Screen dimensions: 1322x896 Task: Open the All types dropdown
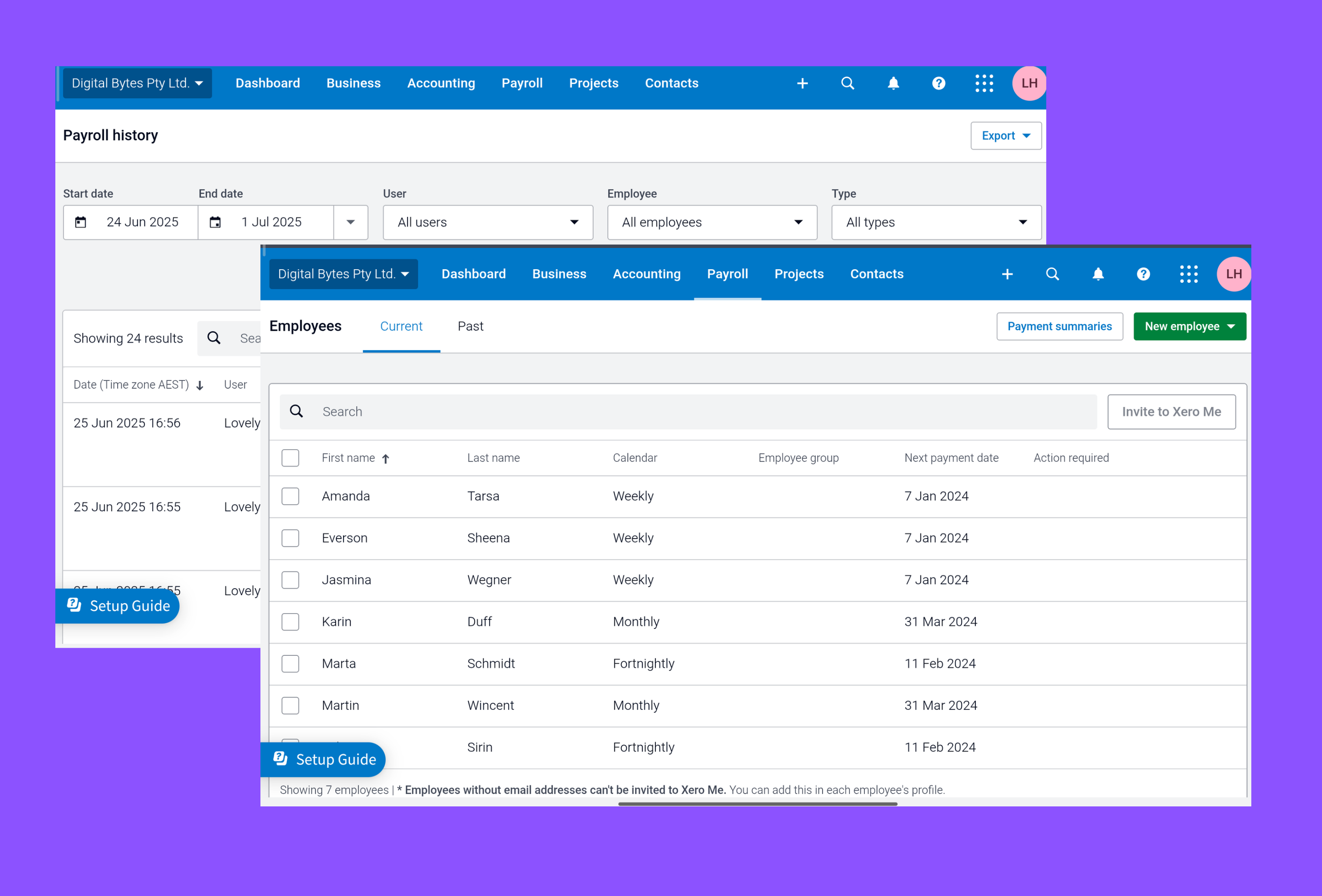point(936,222)
